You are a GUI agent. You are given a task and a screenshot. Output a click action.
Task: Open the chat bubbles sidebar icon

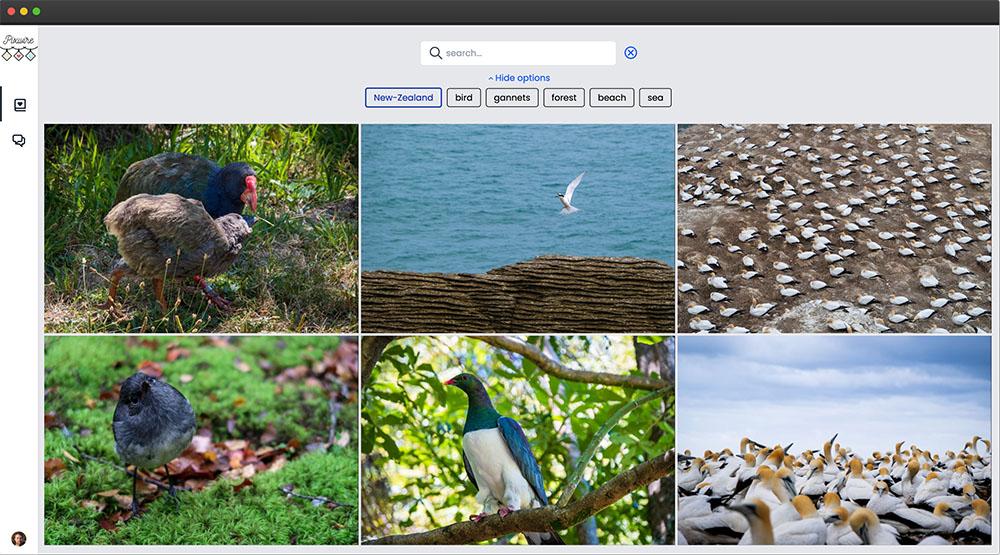(x=19, y=141)
